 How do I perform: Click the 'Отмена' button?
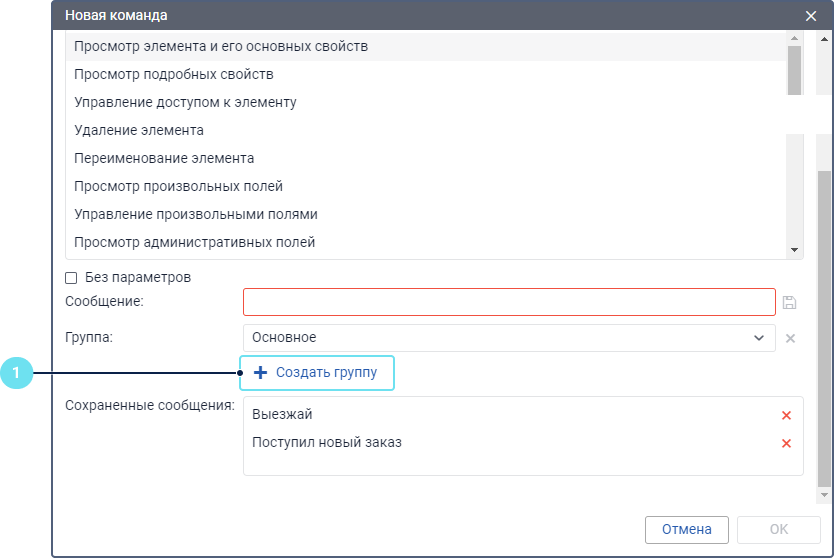click(687, 530)
